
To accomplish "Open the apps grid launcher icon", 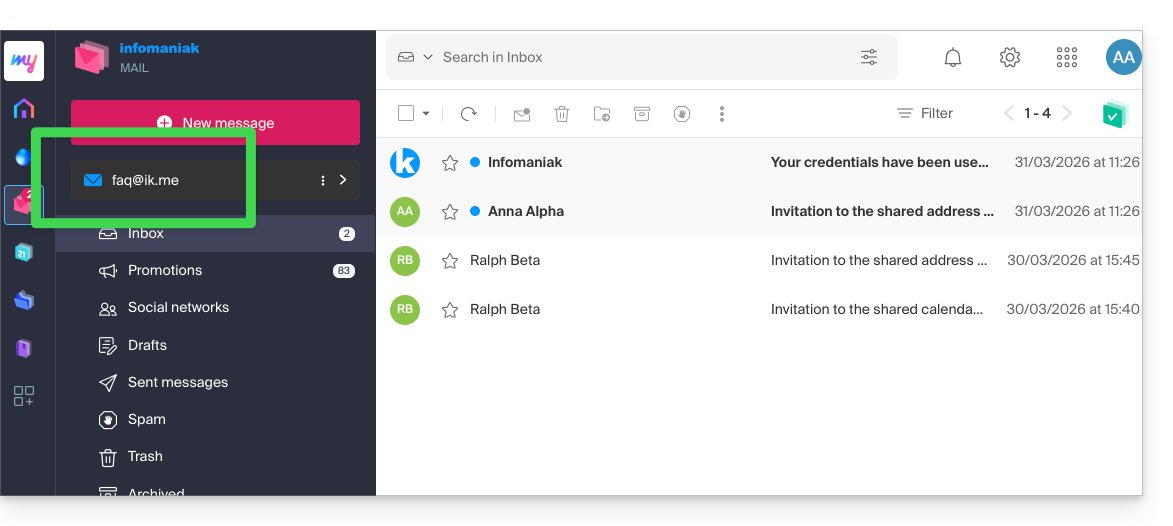I will click(1067, 58).
